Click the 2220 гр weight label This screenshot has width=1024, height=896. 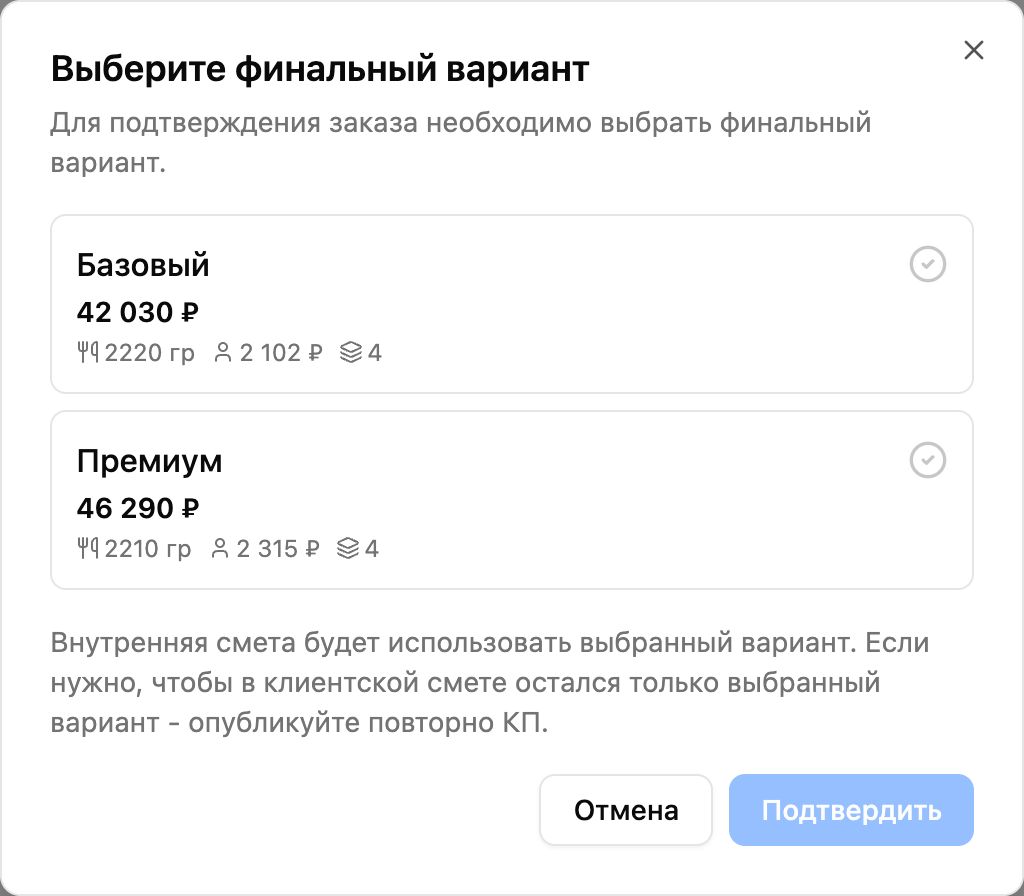pos(150,353)
